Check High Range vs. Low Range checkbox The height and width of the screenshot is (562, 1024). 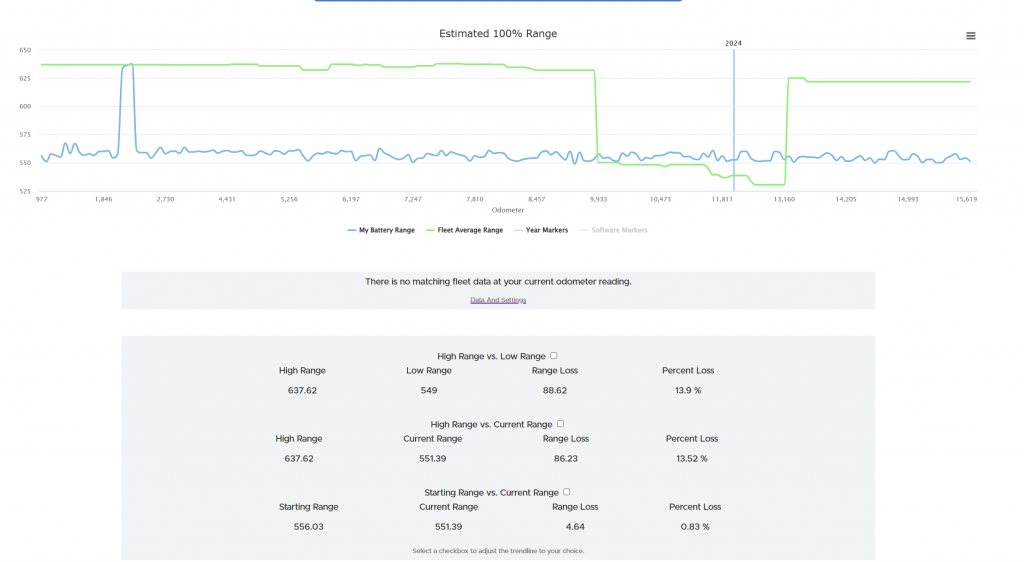(554, 356)
